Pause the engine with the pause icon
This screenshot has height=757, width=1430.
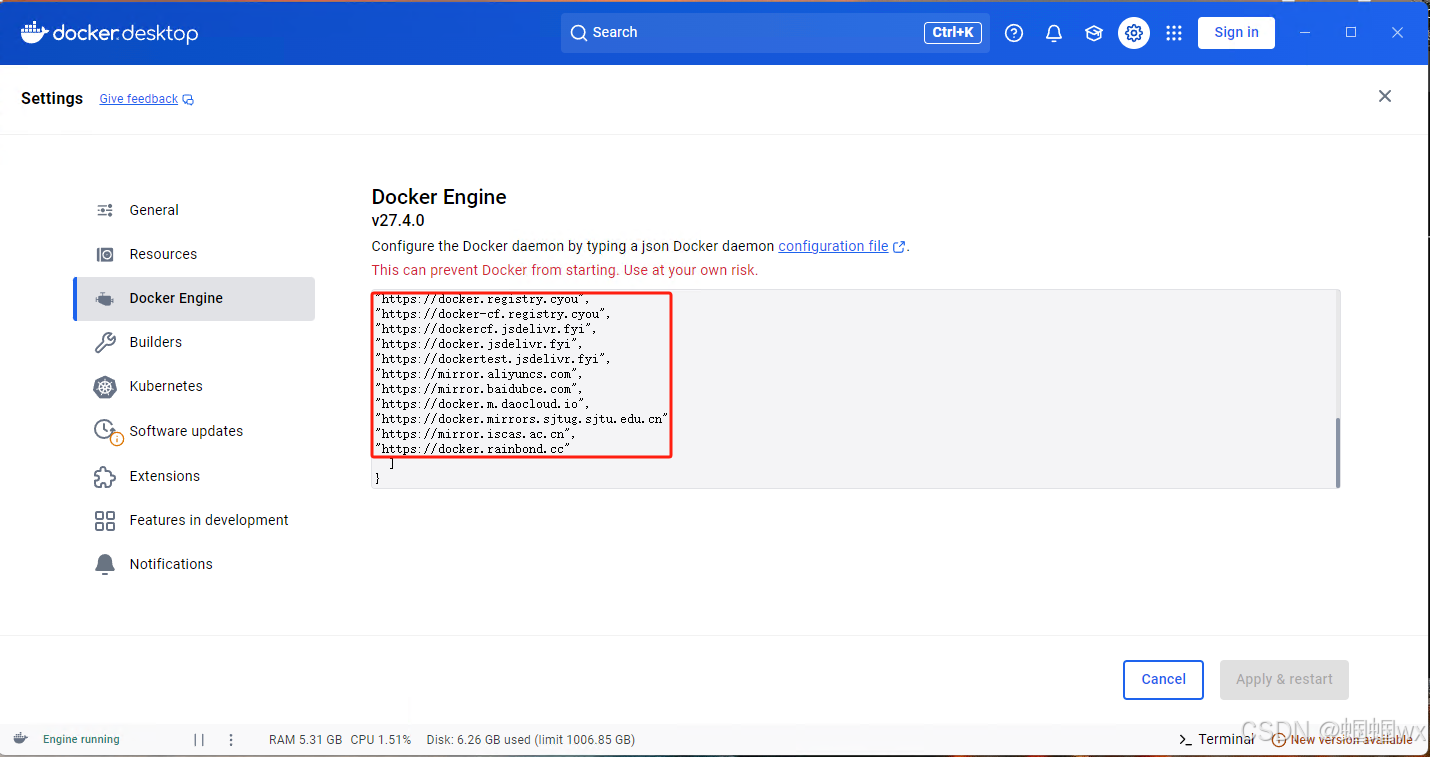(x=199, y=740)
